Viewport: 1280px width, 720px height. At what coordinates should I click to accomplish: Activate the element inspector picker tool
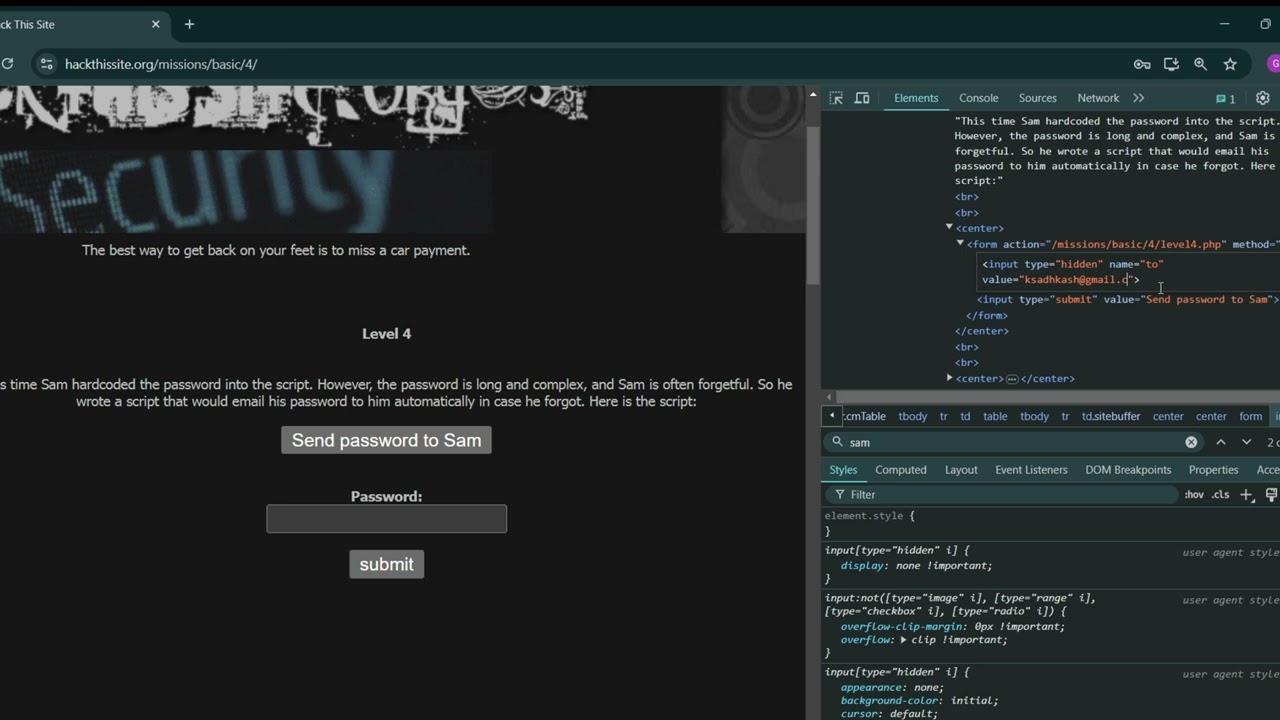[836, 98]
